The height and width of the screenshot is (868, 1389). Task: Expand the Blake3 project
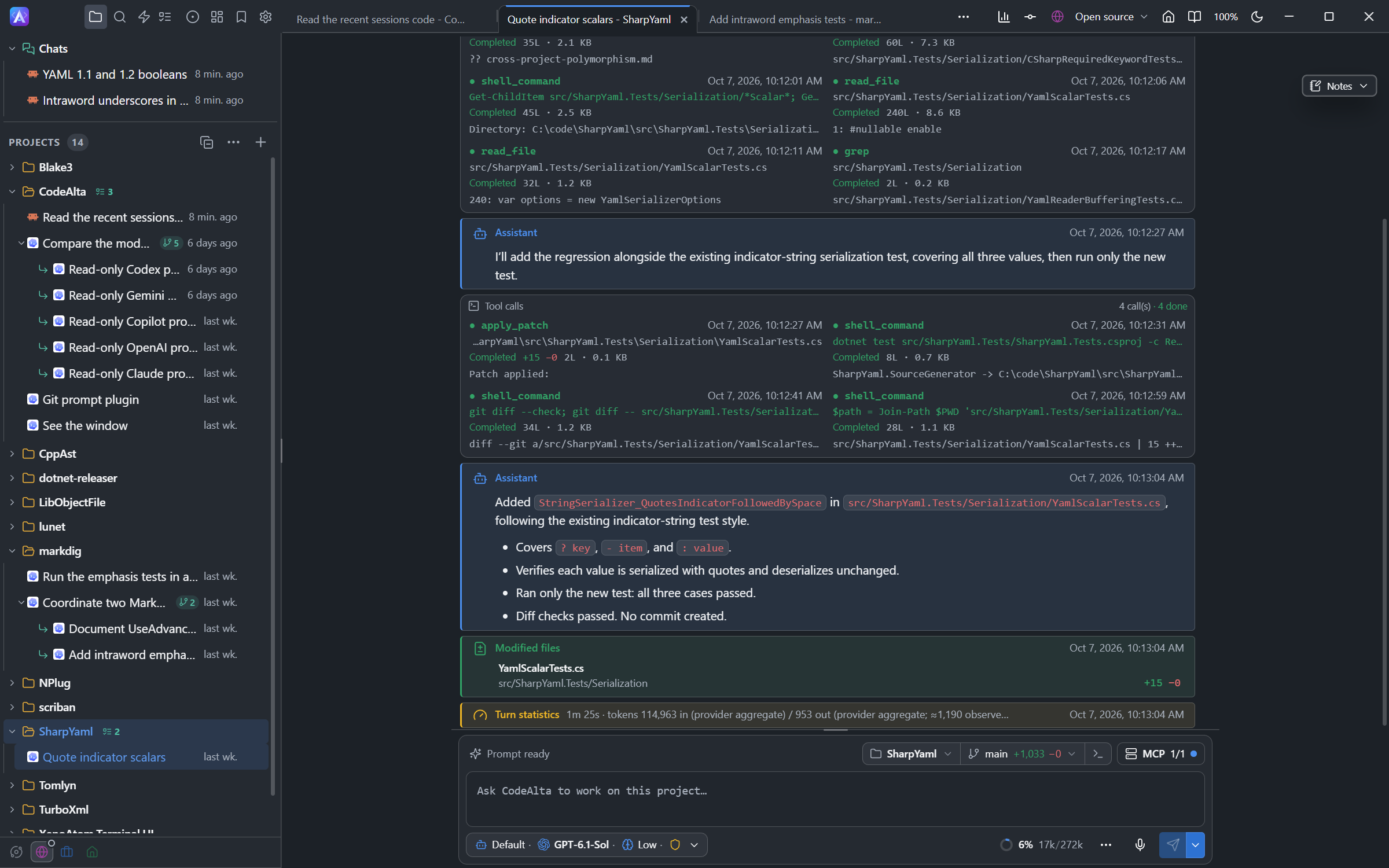click(12, 167)
